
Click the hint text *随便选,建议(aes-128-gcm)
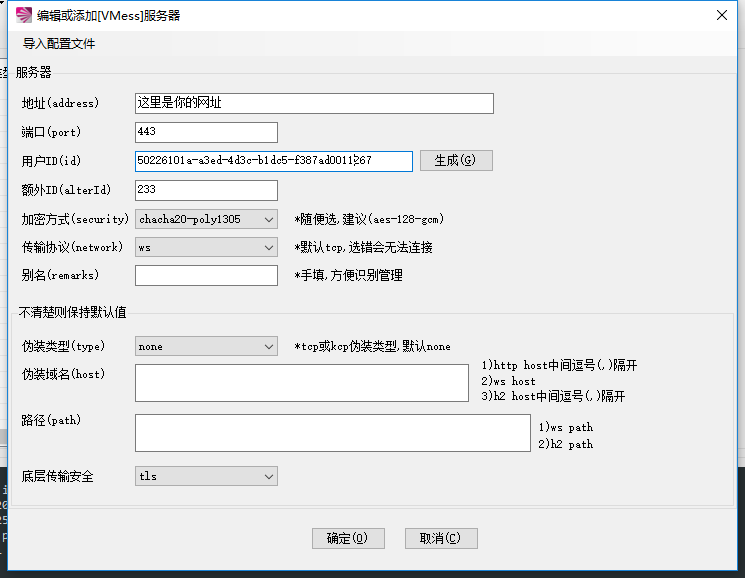point(369,219)
